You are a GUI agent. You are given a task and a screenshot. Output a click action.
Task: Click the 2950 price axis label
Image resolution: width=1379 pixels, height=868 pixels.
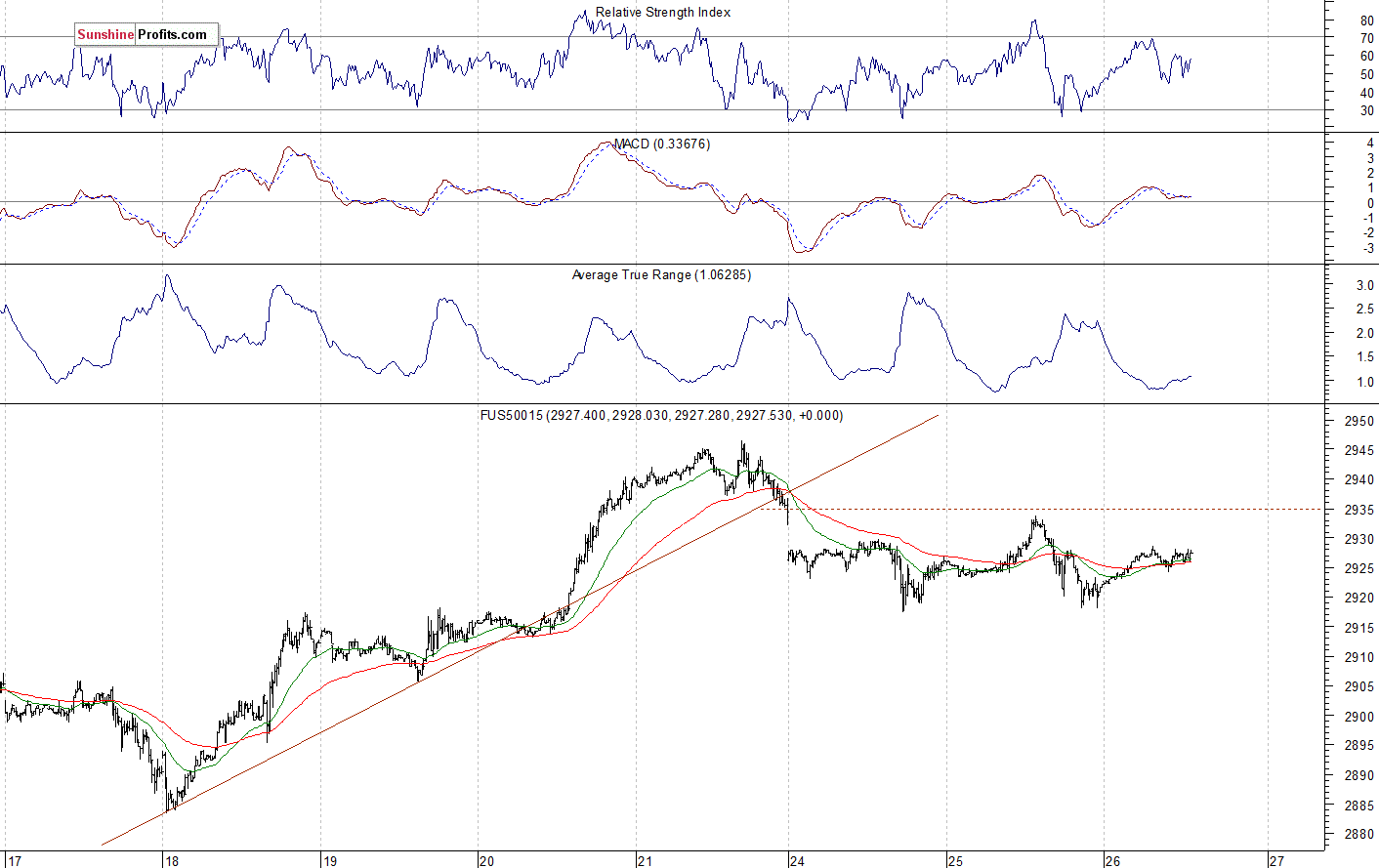point(1359,422)
